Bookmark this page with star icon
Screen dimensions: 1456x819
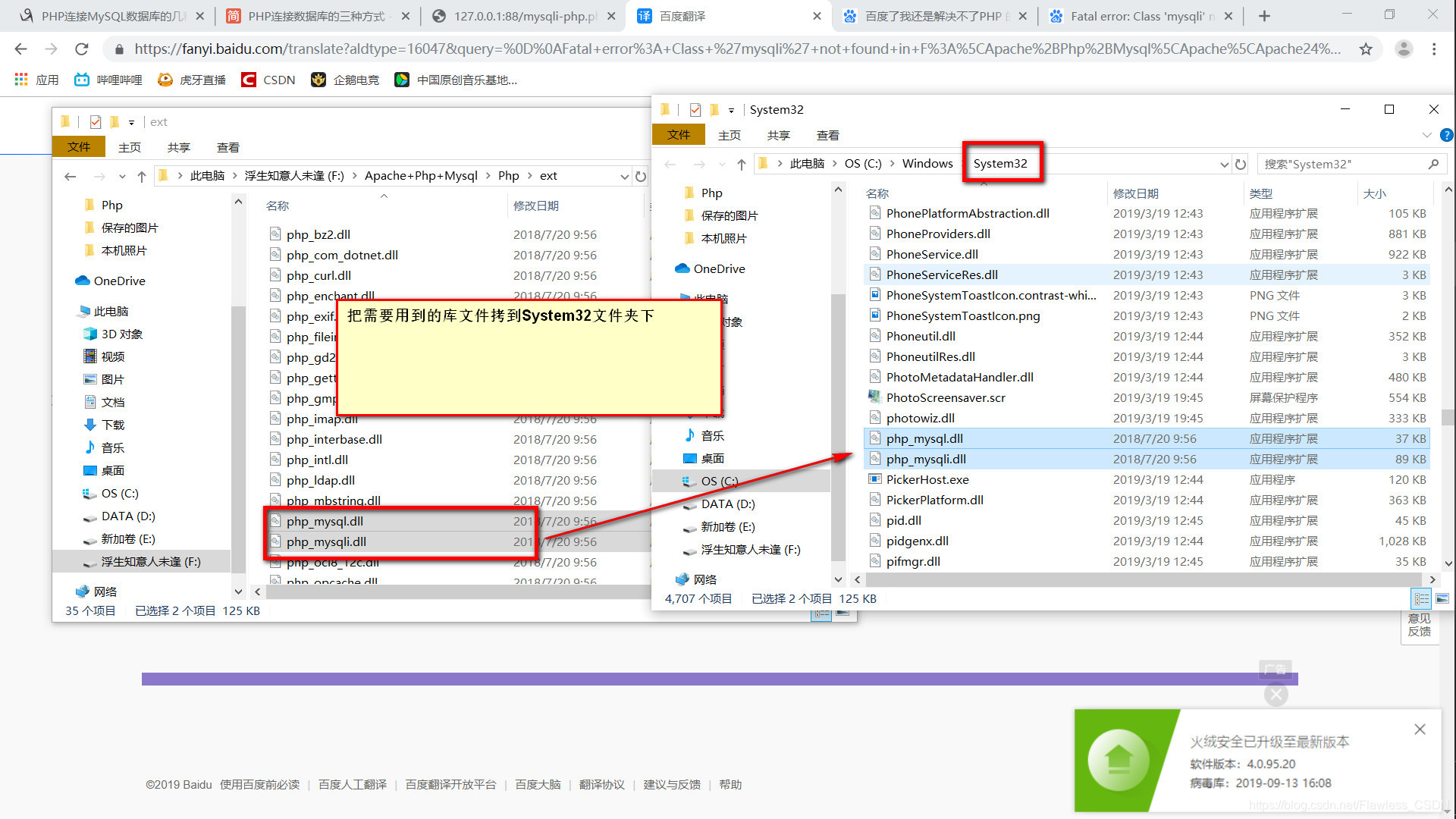coord(1366,49)
